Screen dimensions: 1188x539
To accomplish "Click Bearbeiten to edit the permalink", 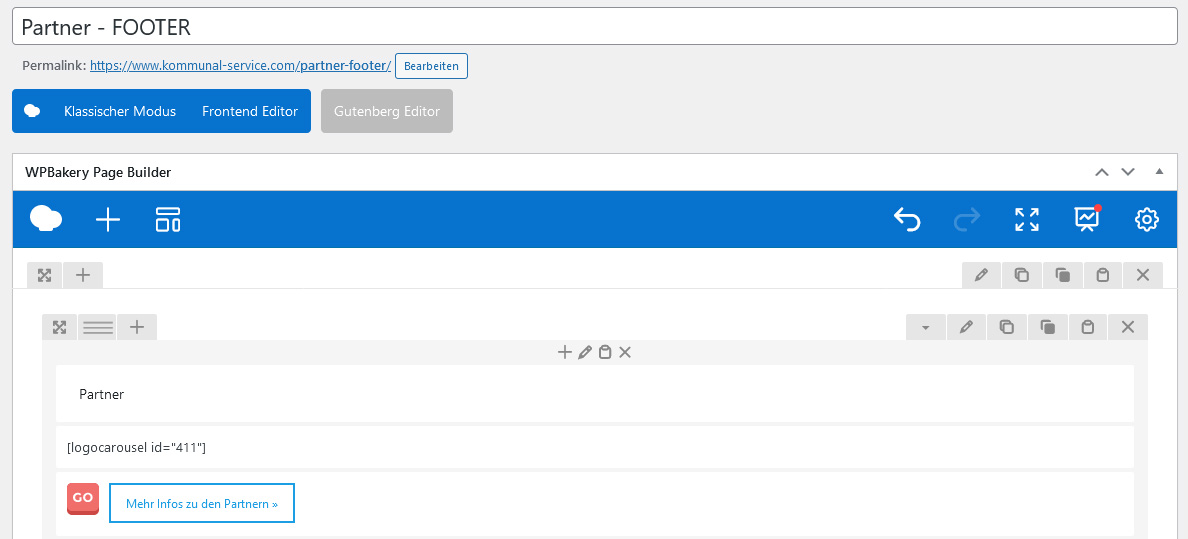I will pos(432,66).
